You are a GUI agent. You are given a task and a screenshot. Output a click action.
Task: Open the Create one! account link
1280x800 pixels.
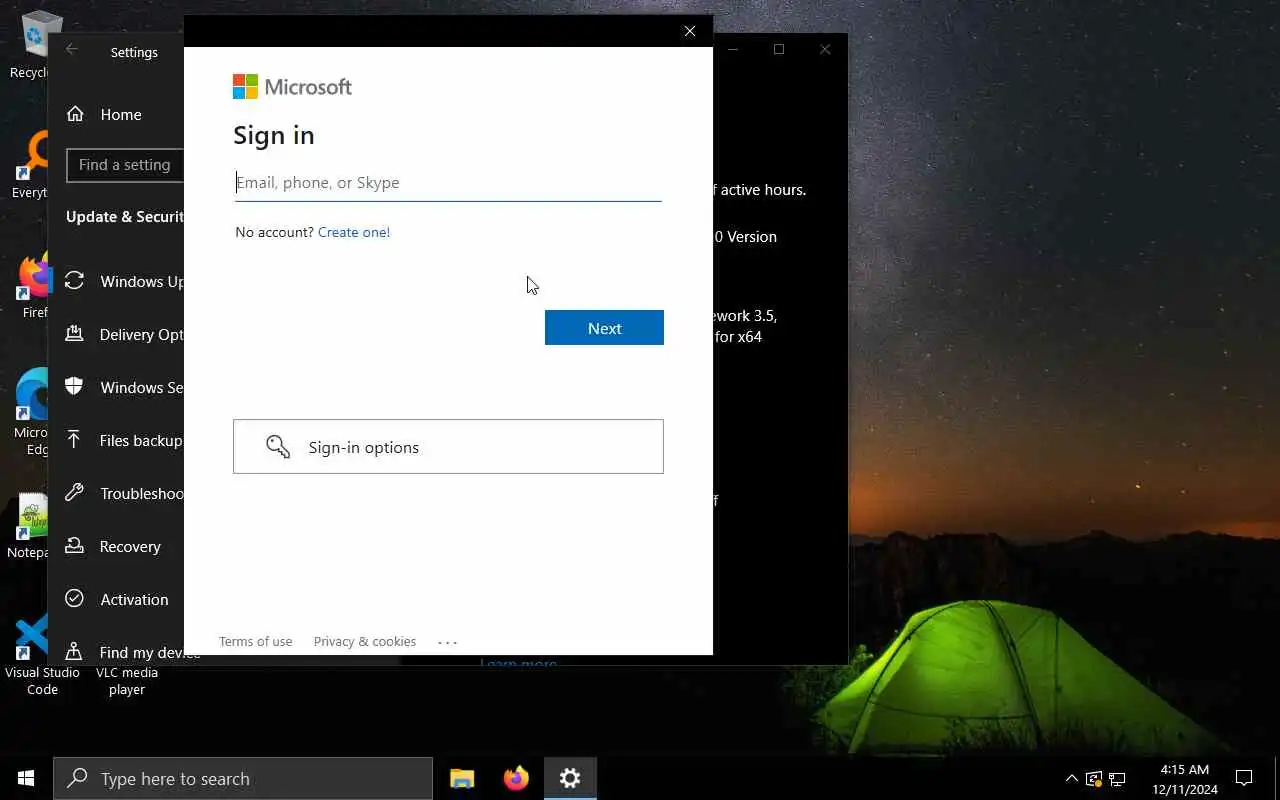[354, 232]
